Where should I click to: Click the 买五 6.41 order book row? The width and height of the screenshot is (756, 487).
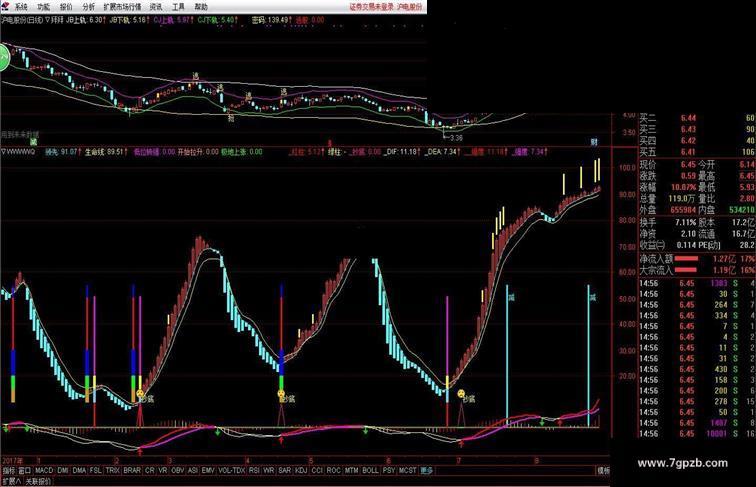pos(697,152)
